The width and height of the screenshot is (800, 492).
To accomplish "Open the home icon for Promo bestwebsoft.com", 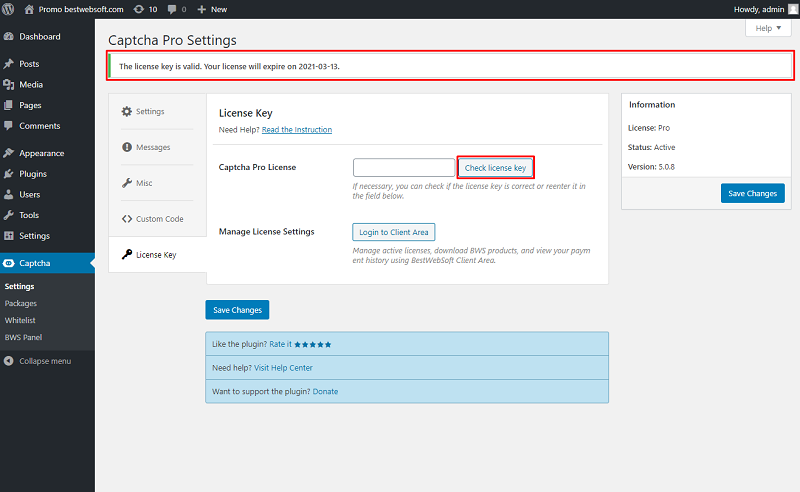I will point(29,9).
